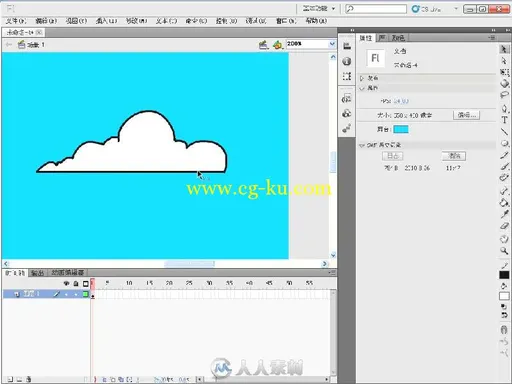512x384 pixels.
Task: Select the Pen tool
Action: (504, 109)
